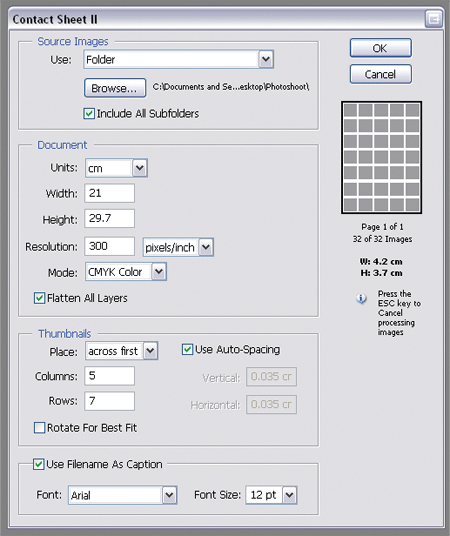Click the OK button

pos(381,48)
